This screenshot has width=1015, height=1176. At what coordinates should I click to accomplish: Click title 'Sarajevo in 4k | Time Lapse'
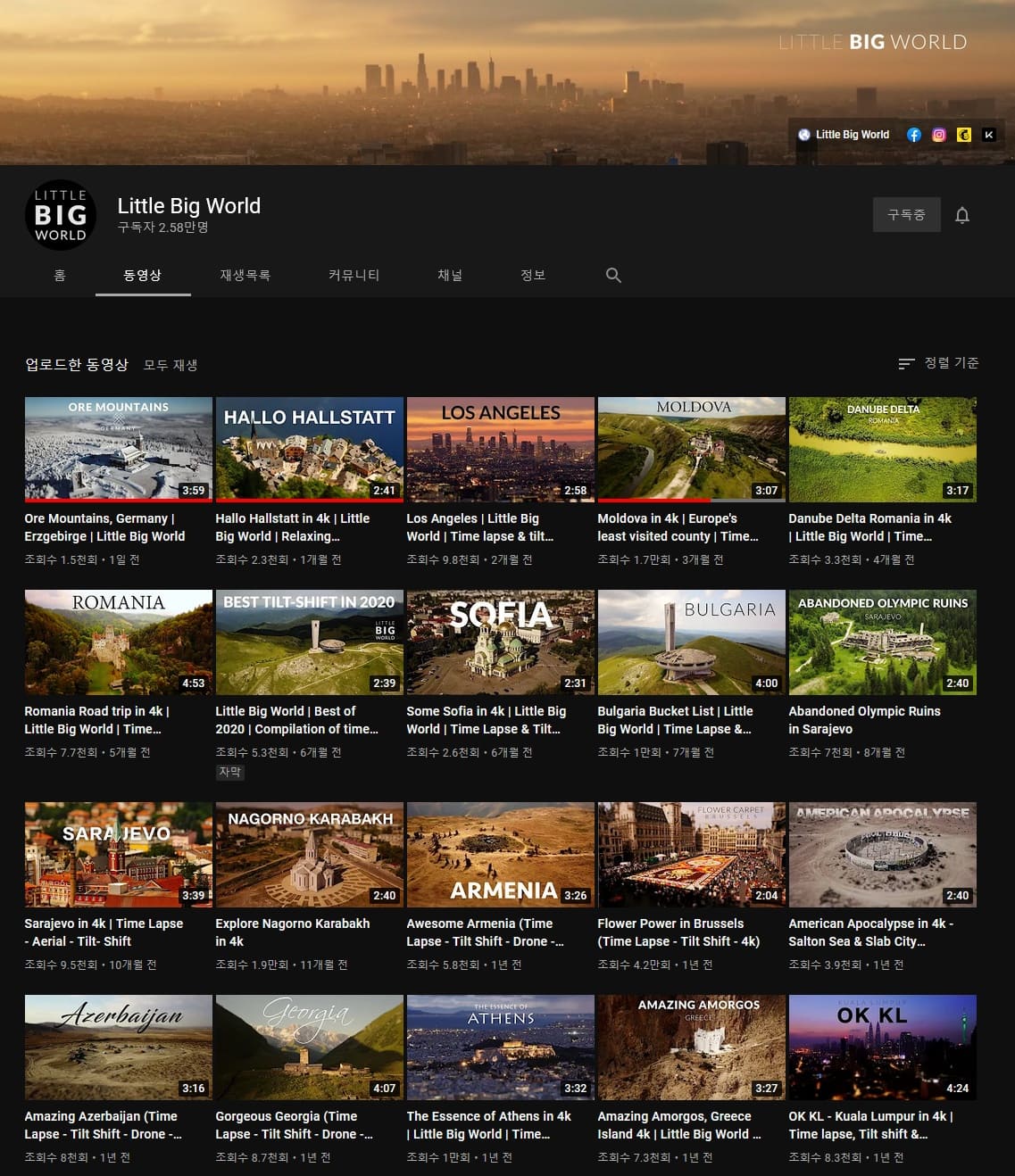[x=104, y=932]
